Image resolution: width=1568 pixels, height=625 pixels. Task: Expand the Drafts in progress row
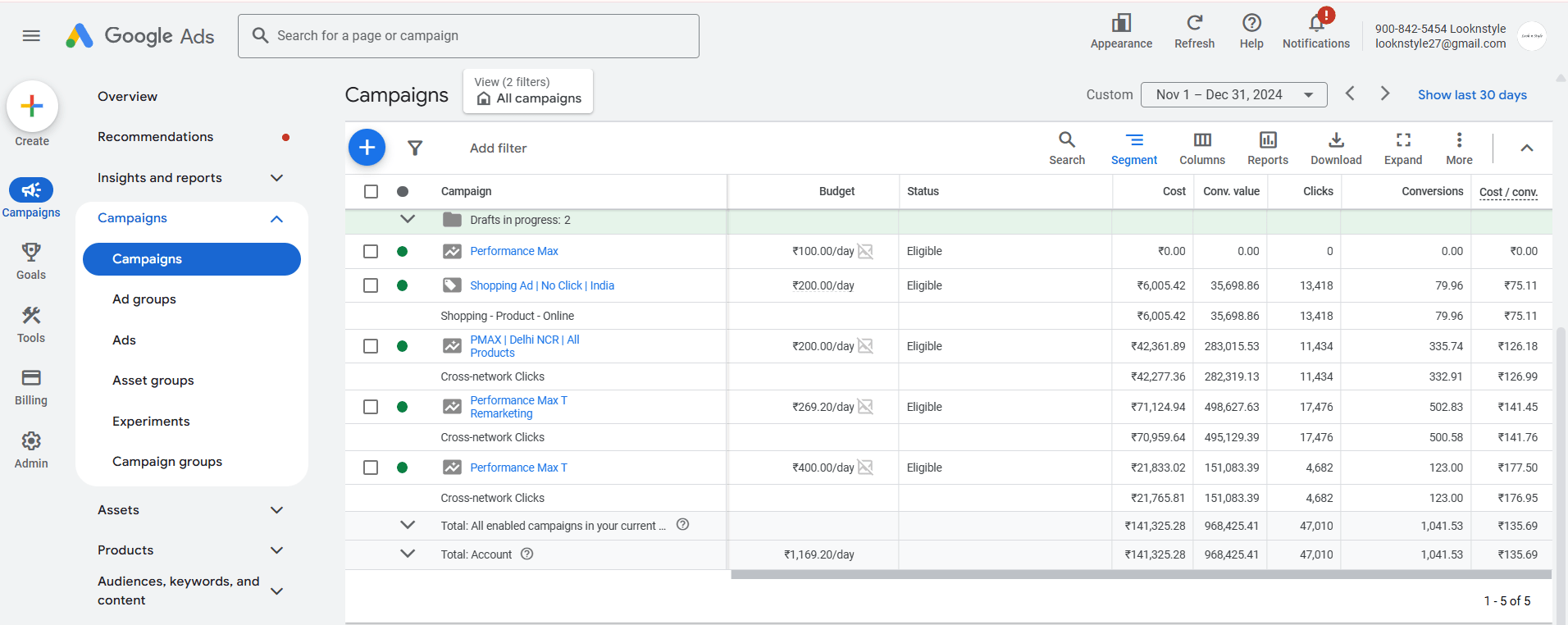coord(408,219)
